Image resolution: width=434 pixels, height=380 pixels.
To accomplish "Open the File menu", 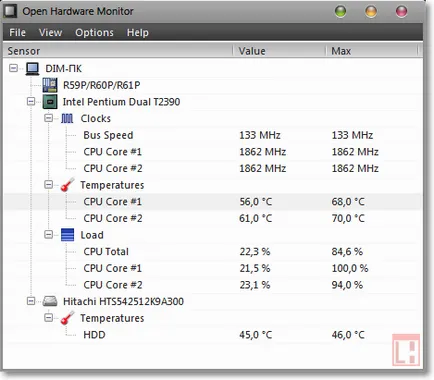I will click(x=17, y=33).
